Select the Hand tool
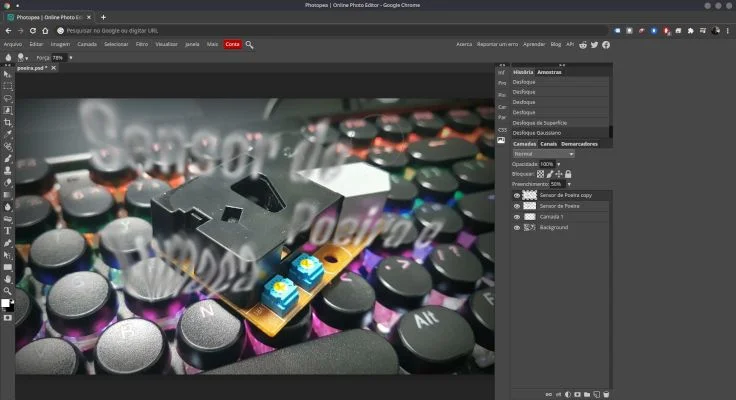The width and height of the screenshot is (736, 400). click(8, 279)
